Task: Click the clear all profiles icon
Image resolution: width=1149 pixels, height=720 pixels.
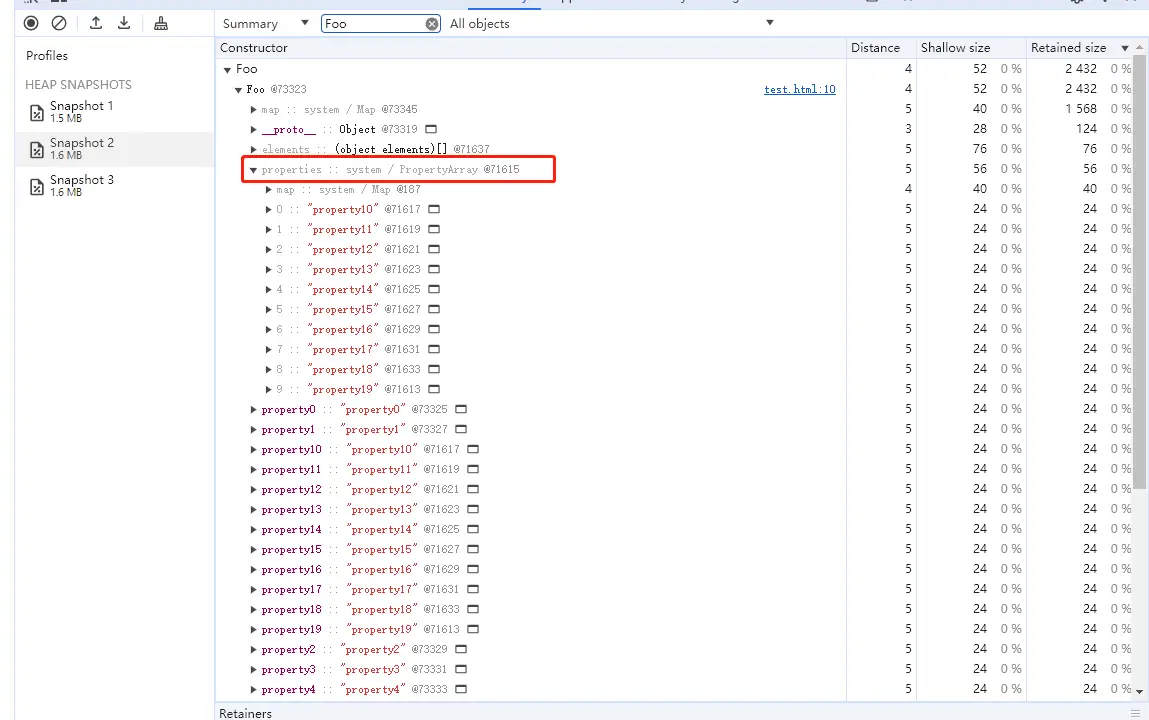Action: tap(59, 23)
